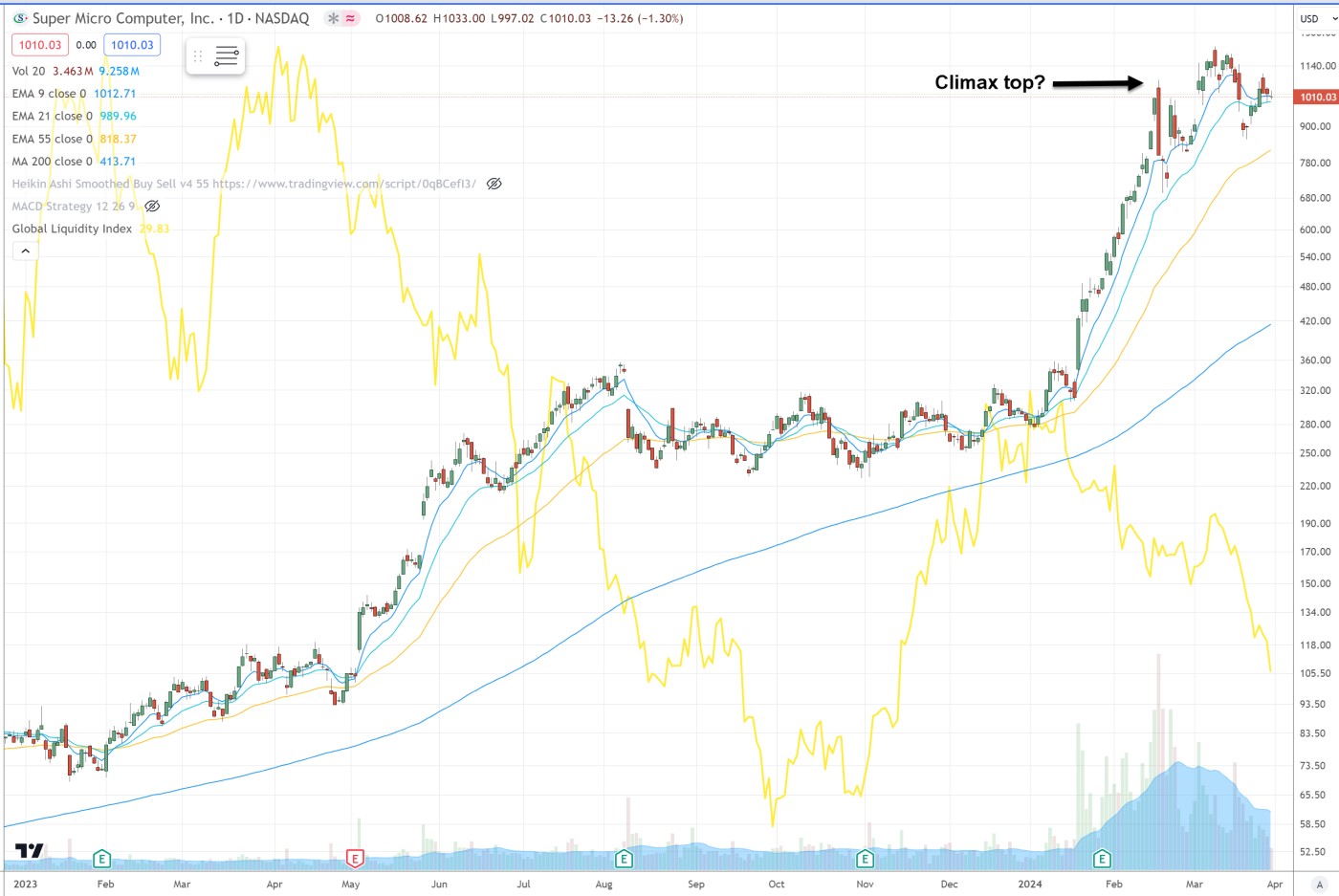Viewport: 1339px width, 896px height.
Task: Toggle auto scale with the A button
Action: coord(1319,885)
